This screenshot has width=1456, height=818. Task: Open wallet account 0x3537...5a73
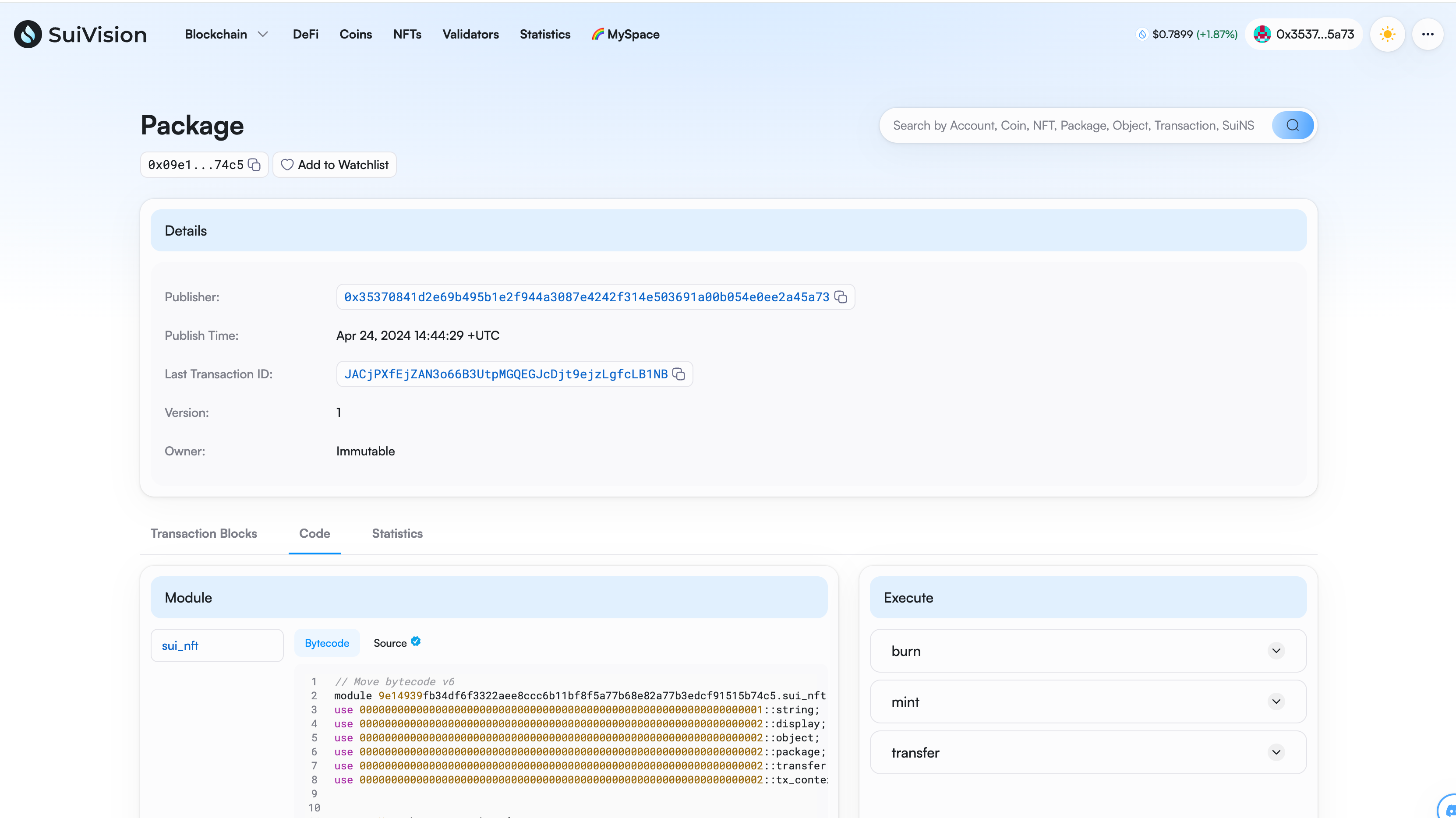[x=1304, y=35]
